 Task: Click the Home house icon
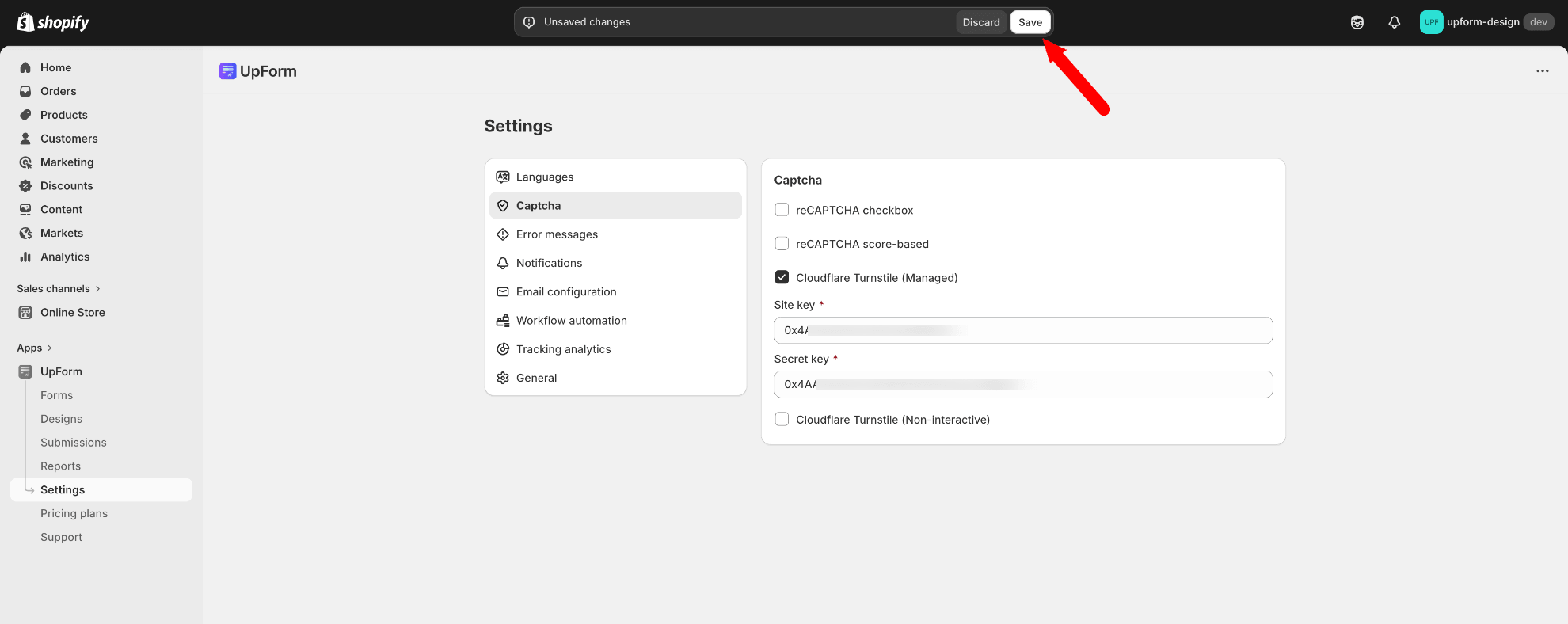click(x=25, y=67)
